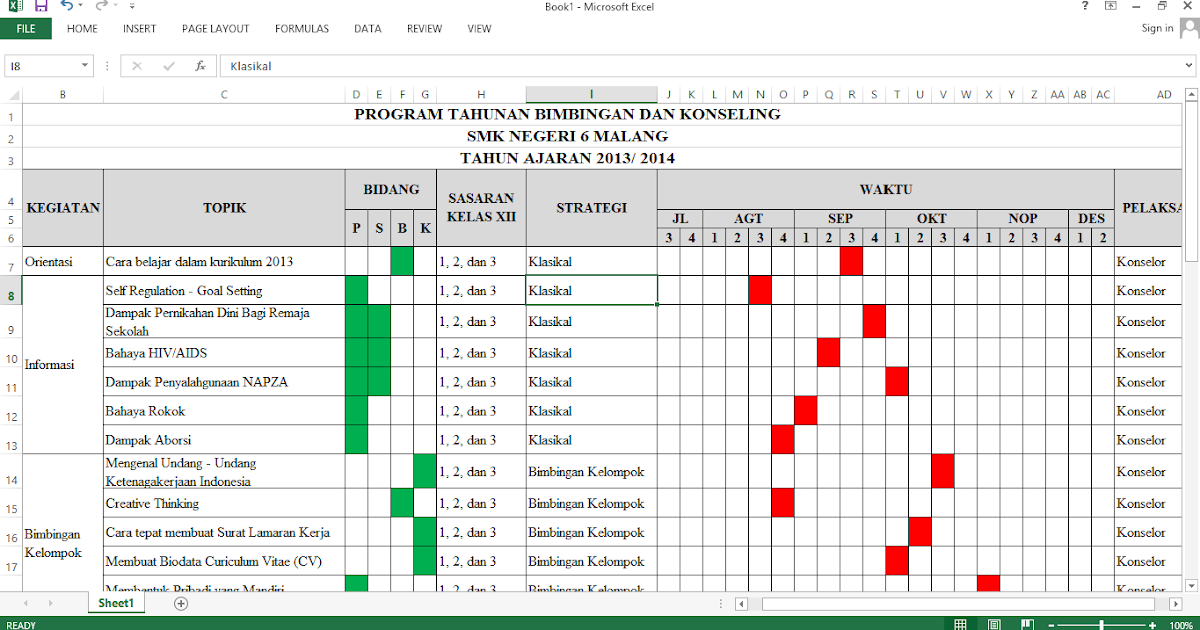Click the account avatar next to Sign in

coord(1188,29)
